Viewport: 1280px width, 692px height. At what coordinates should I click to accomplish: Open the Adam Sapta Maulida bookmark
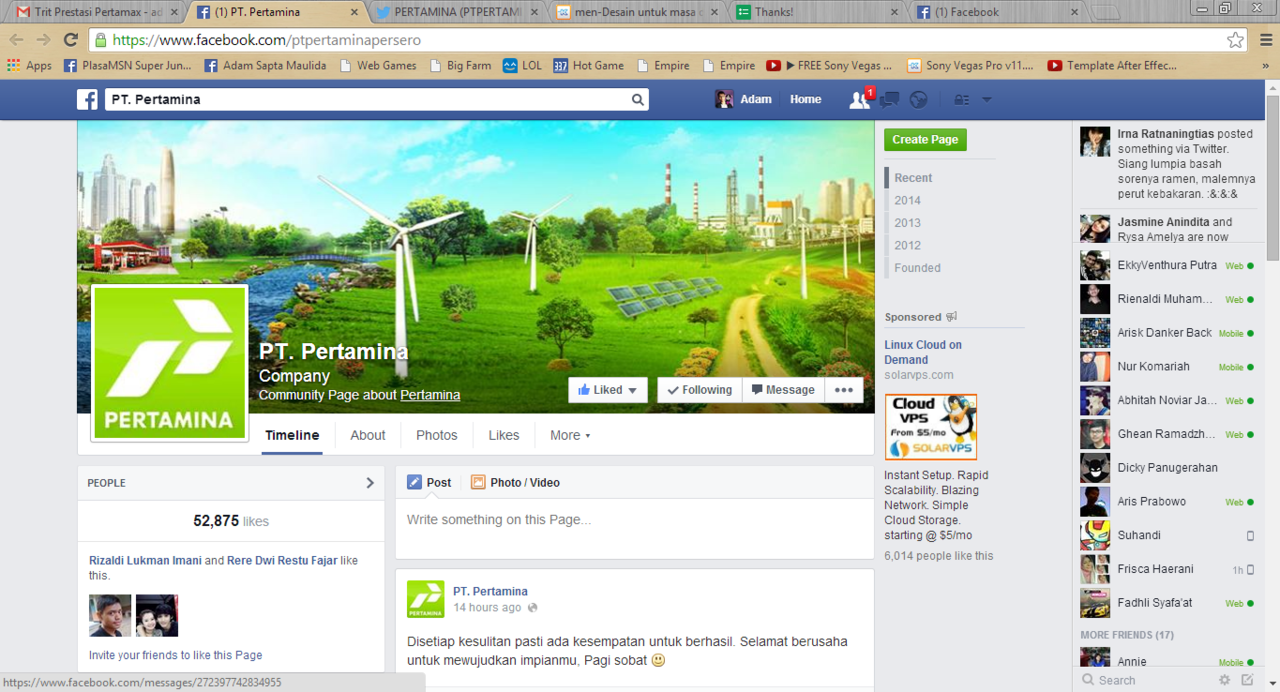(266, 66)
